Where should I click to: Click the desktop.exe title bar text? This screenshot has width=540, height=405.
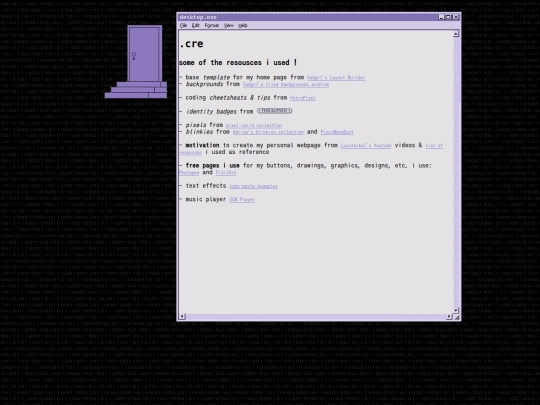198,17
